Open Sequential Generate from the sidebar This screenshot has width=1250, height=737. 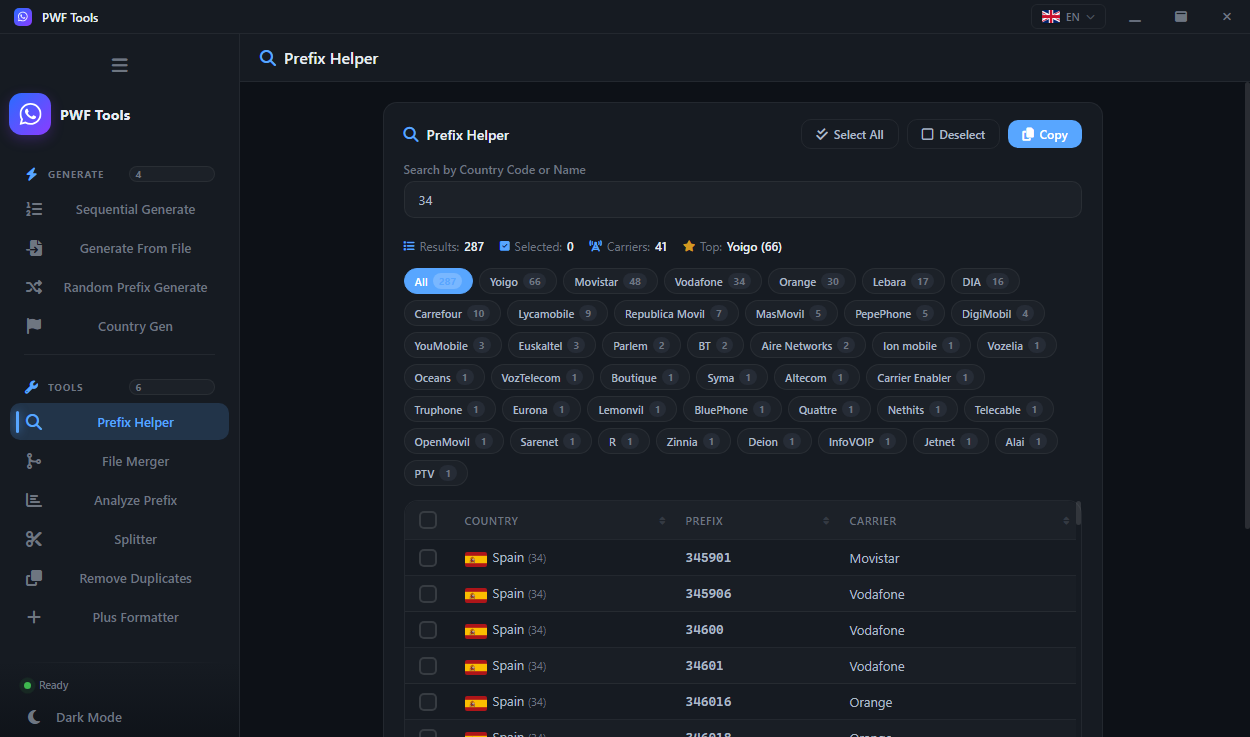tap(120, 209)
